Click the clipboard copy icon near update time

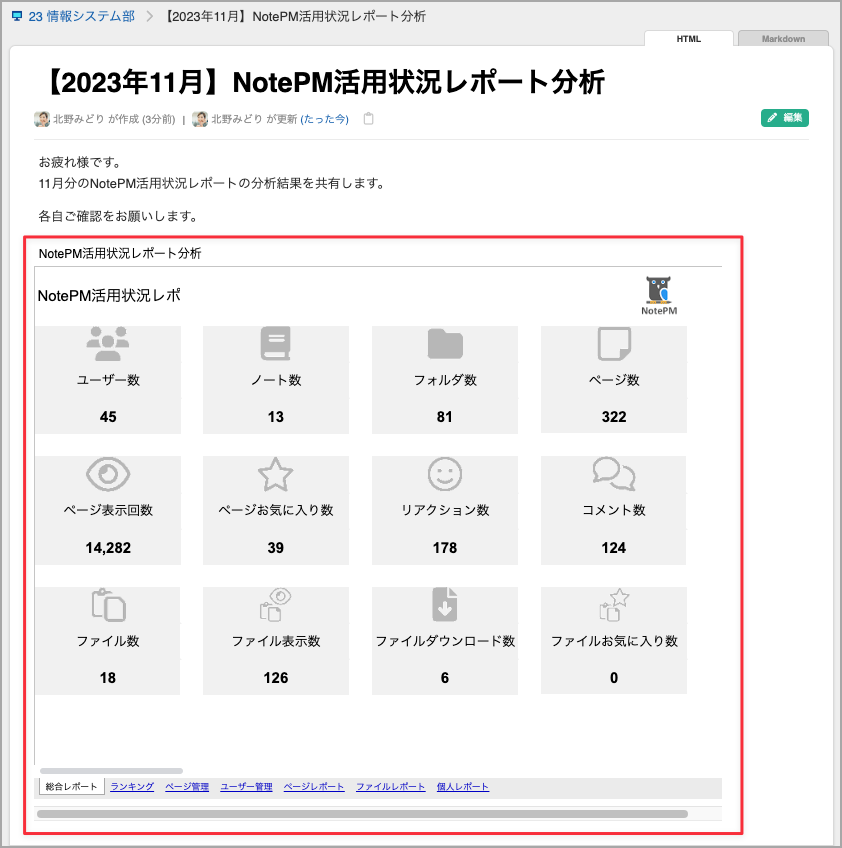[369, 118]
